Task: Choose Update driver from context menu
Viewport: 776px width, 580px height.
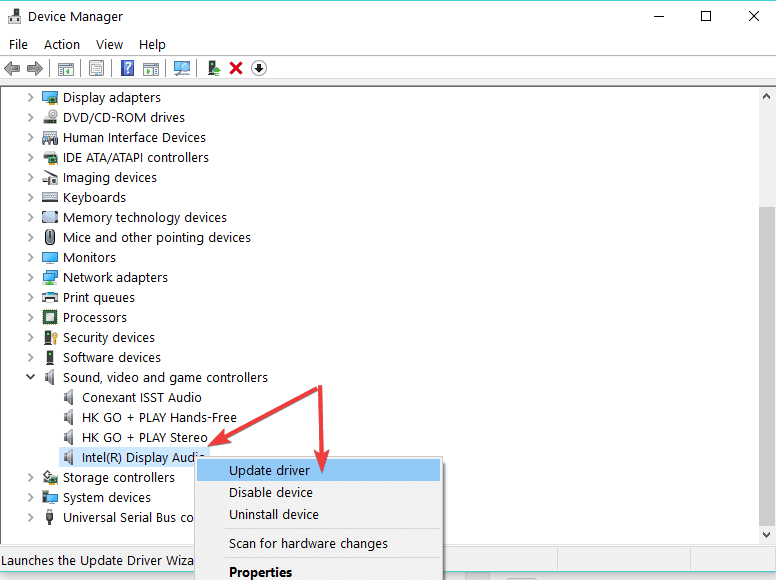Action: 318,470
